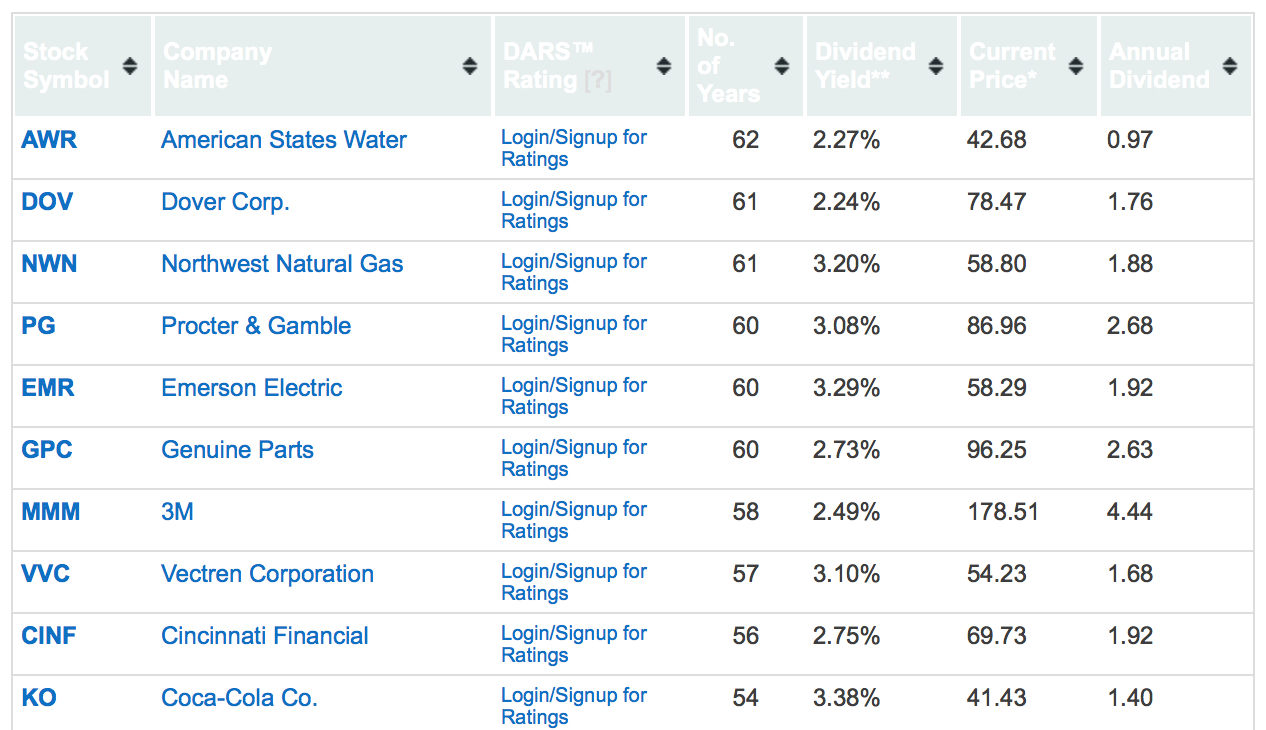Sort by No. of Years arrows
The height and width of the screenshot is (730, 1266).
tap(782, 66)
